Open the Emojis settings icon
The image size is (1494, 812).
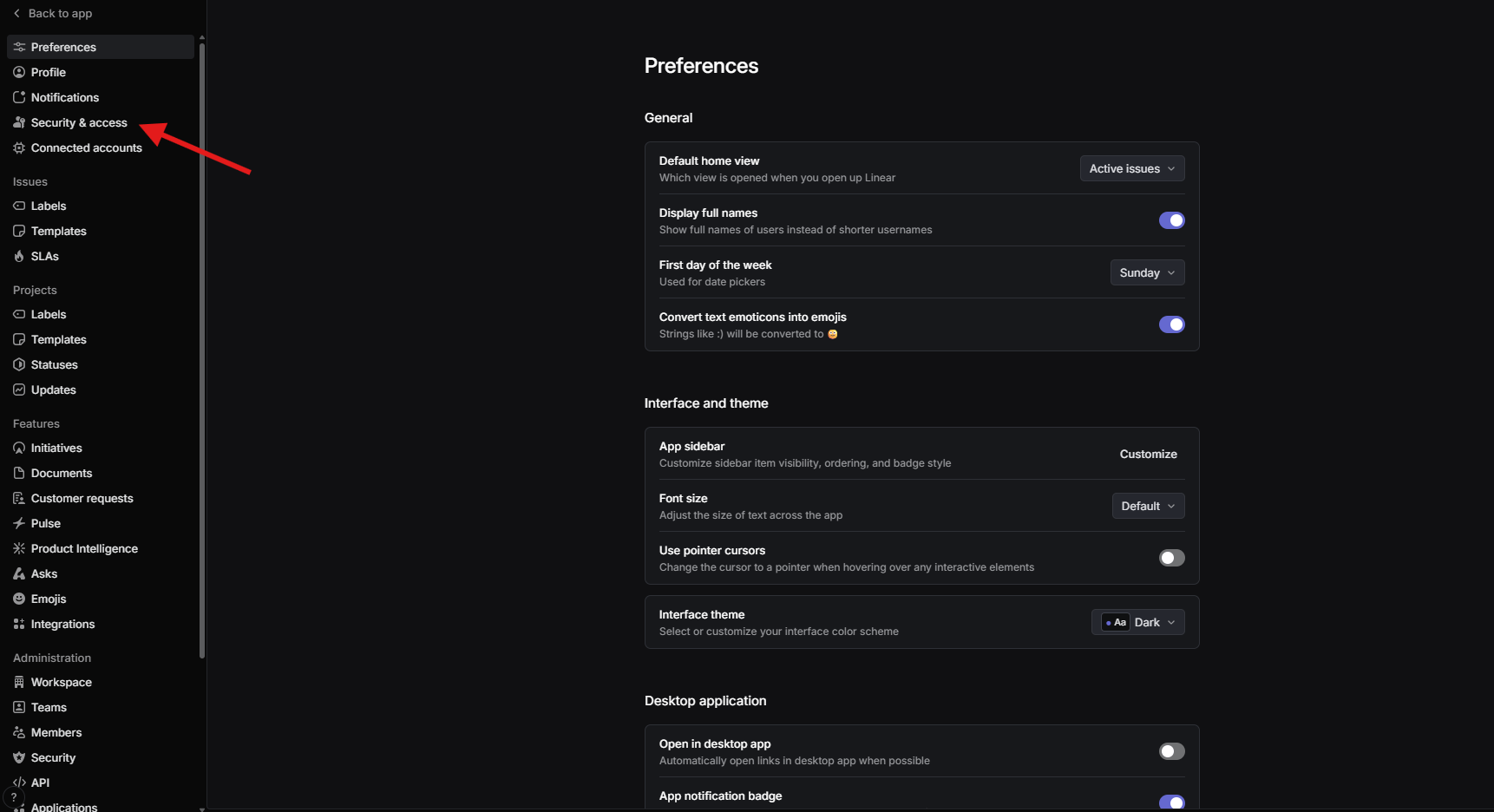pyautogui.click(x=19, y=599)
